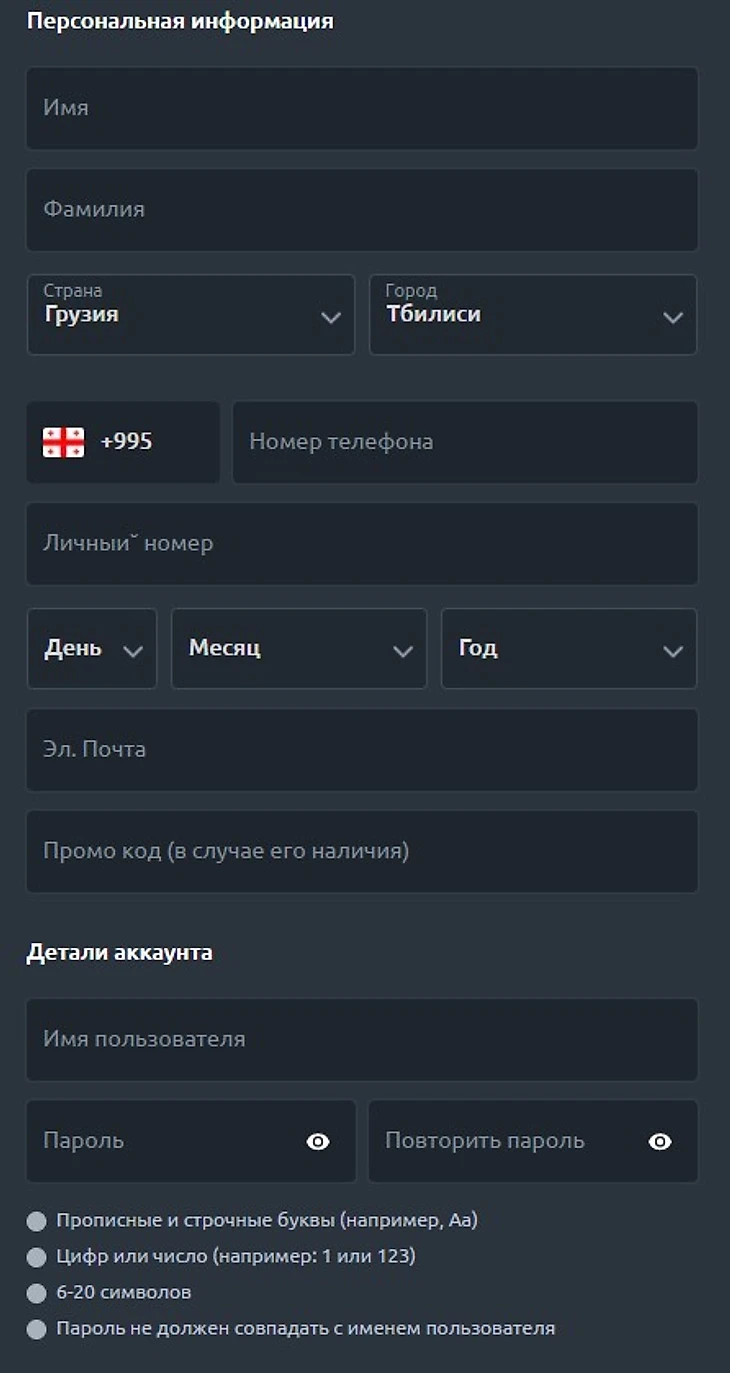The height and width of the screenshot is (1373, 730).
Task: Open the Страна dropdown showing Грузия
Action: tap(190, 314)
